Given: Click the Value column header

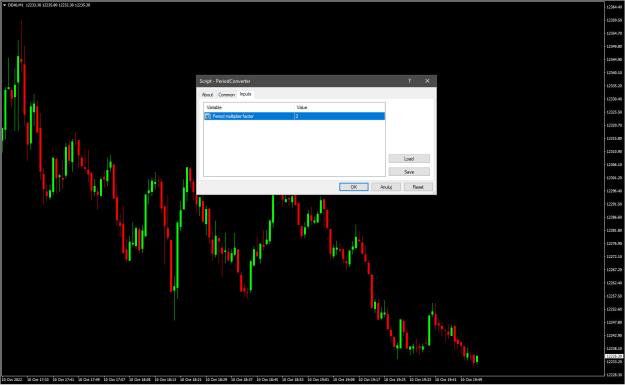Looking at the screenshot, I should (340, 107).
